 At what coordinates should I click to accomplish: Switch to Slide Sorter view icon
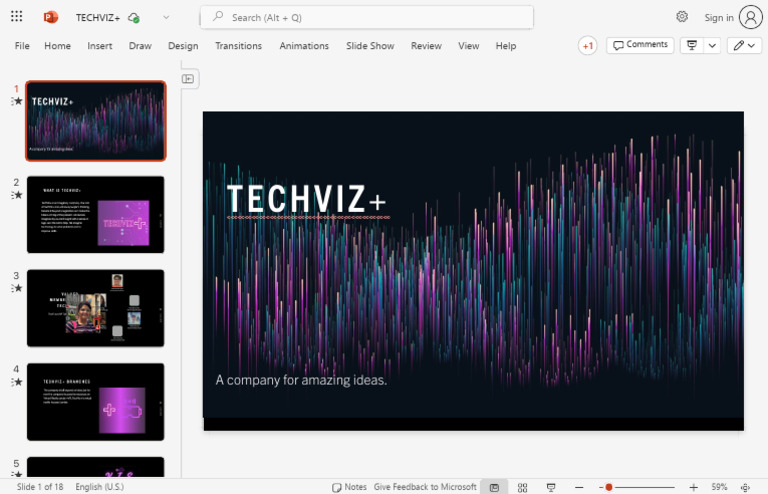click(x=523, y=487)
